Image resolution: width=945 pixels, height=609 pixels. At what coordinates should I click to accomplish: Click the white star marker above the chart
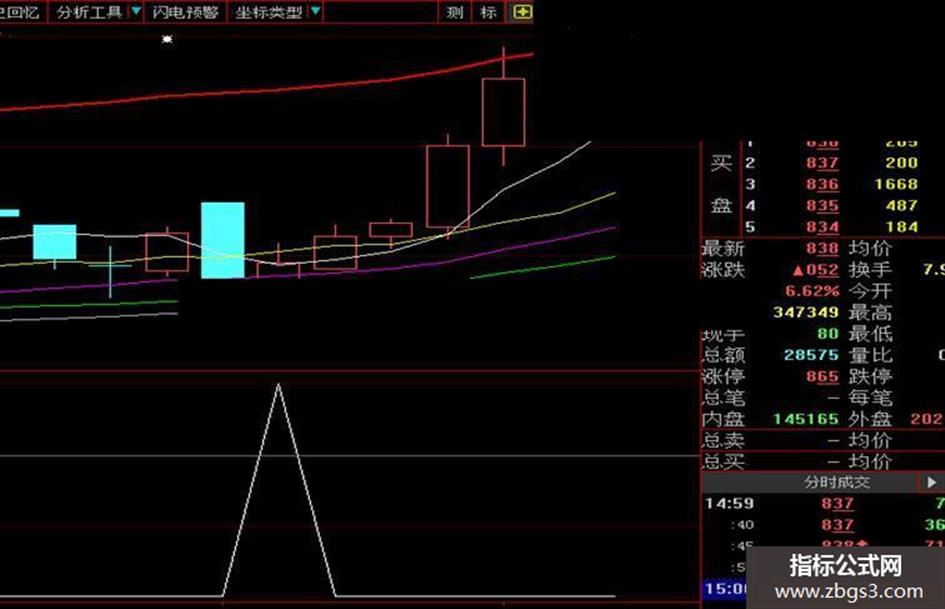click(x=168, y=39)
